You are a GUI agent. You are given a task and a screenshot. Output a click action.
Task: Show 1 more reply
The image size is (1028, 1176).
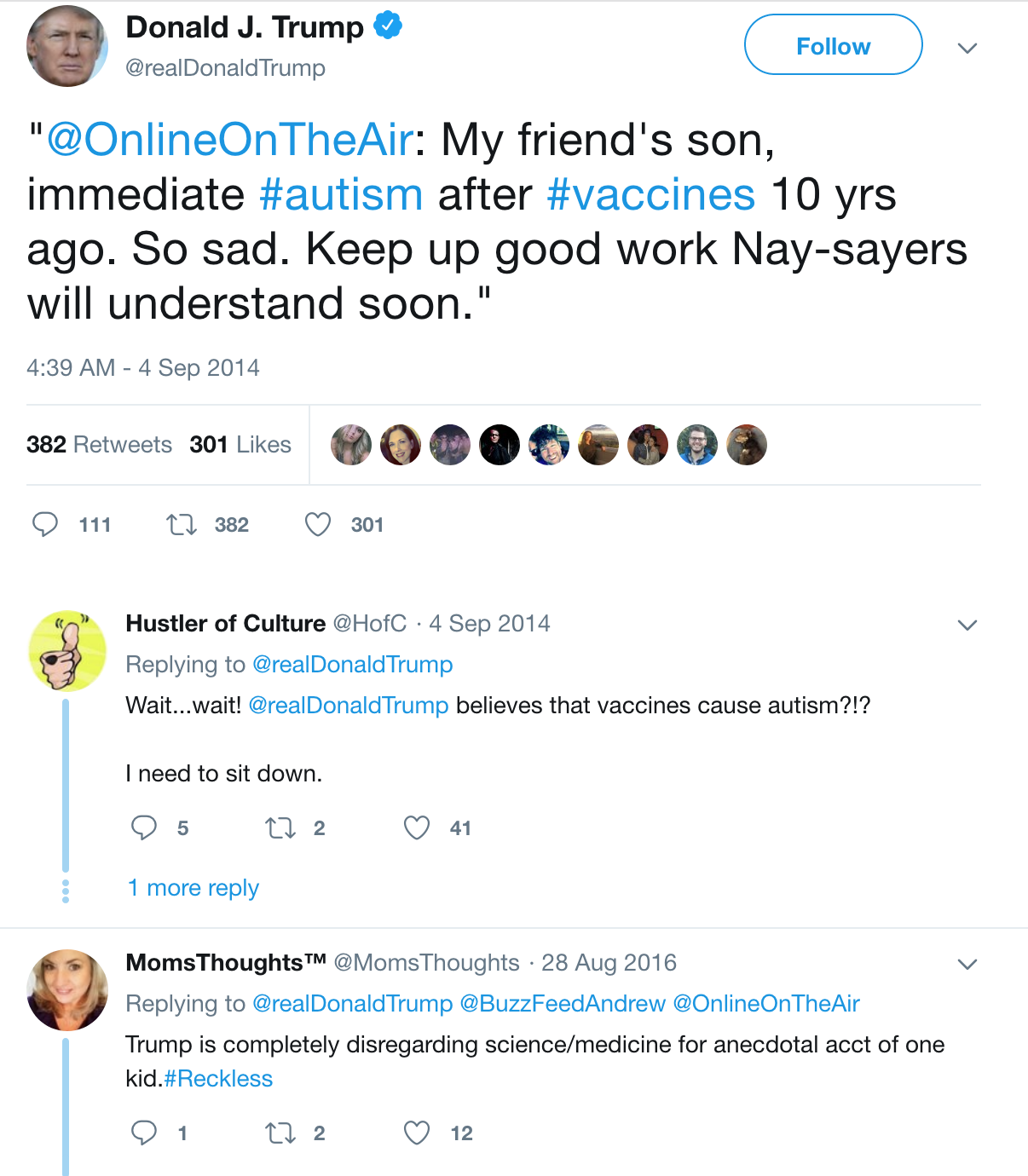(193, 888)
